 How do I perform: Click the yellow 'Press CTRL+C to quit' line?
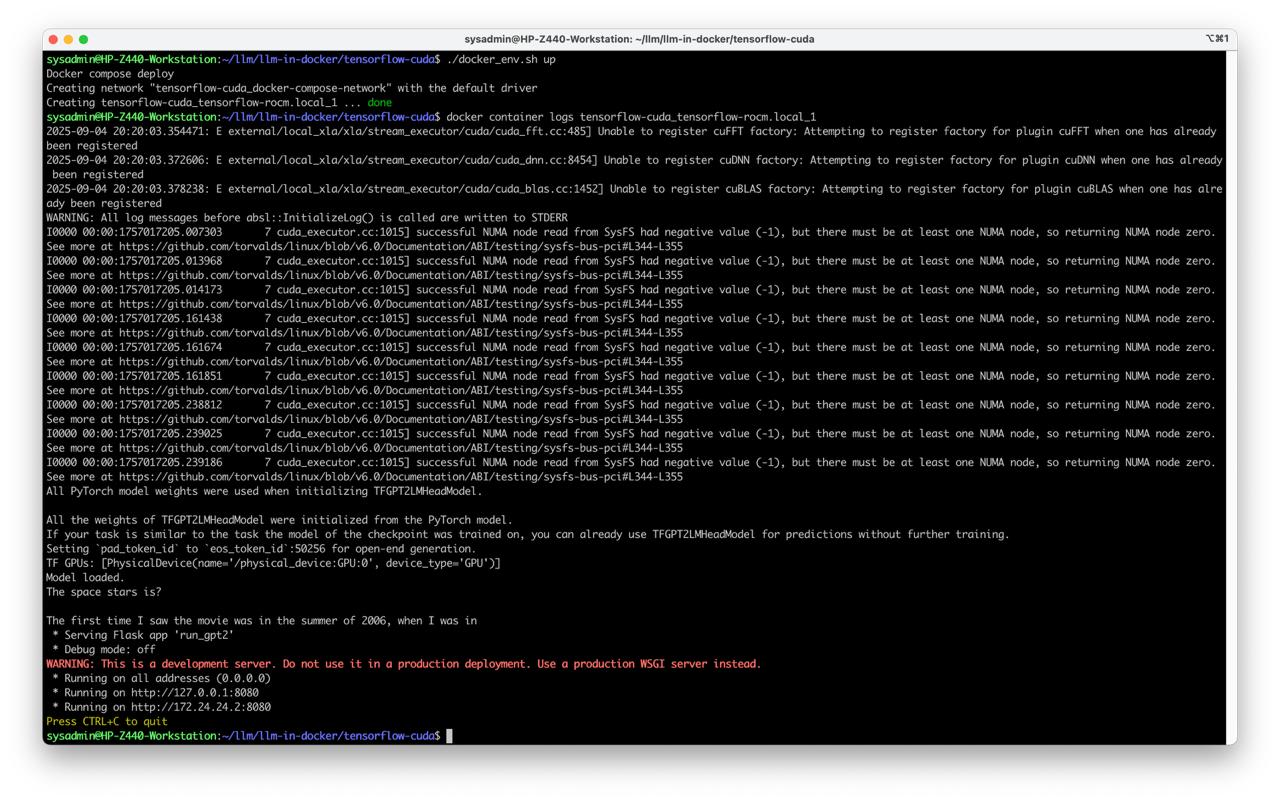point(107,722)
